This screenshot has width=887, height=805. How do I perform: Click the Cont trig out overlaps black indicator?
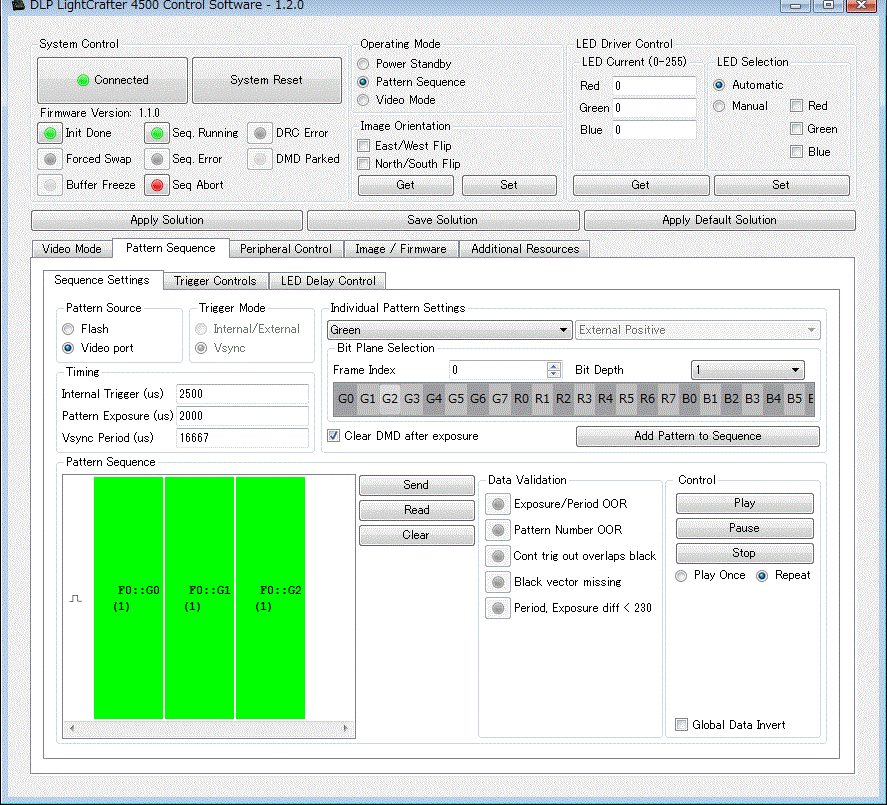[498, 556]
